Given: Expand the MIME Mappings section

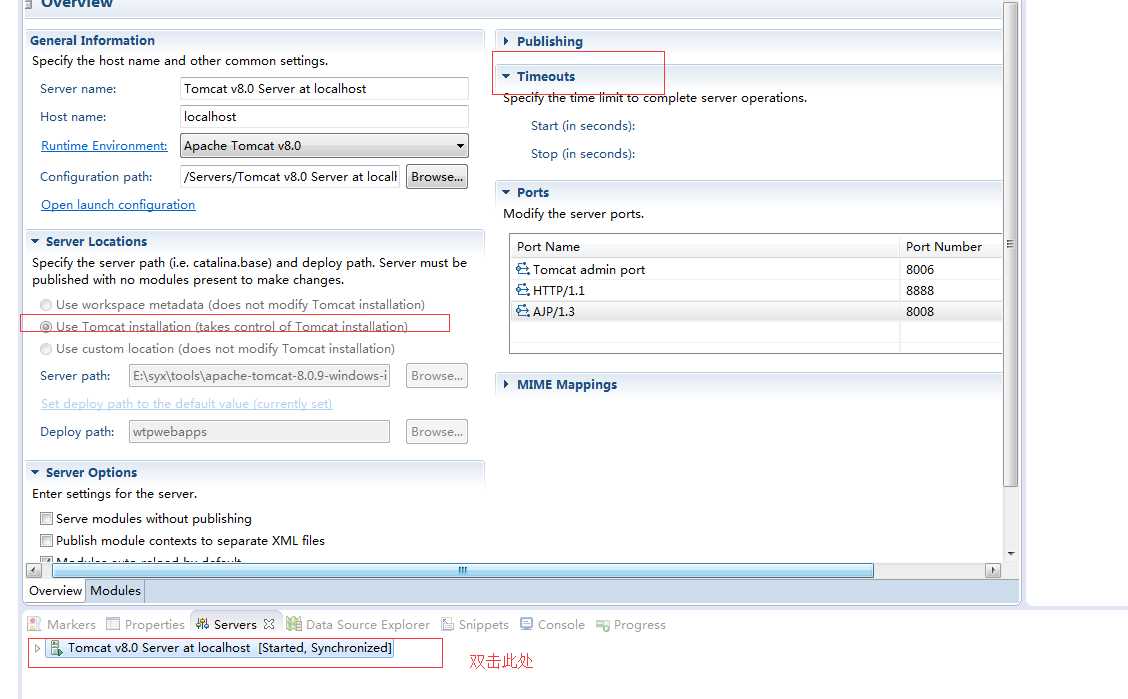Looking at the screenshot, I should pyautogui.click(x=506, y=384).
